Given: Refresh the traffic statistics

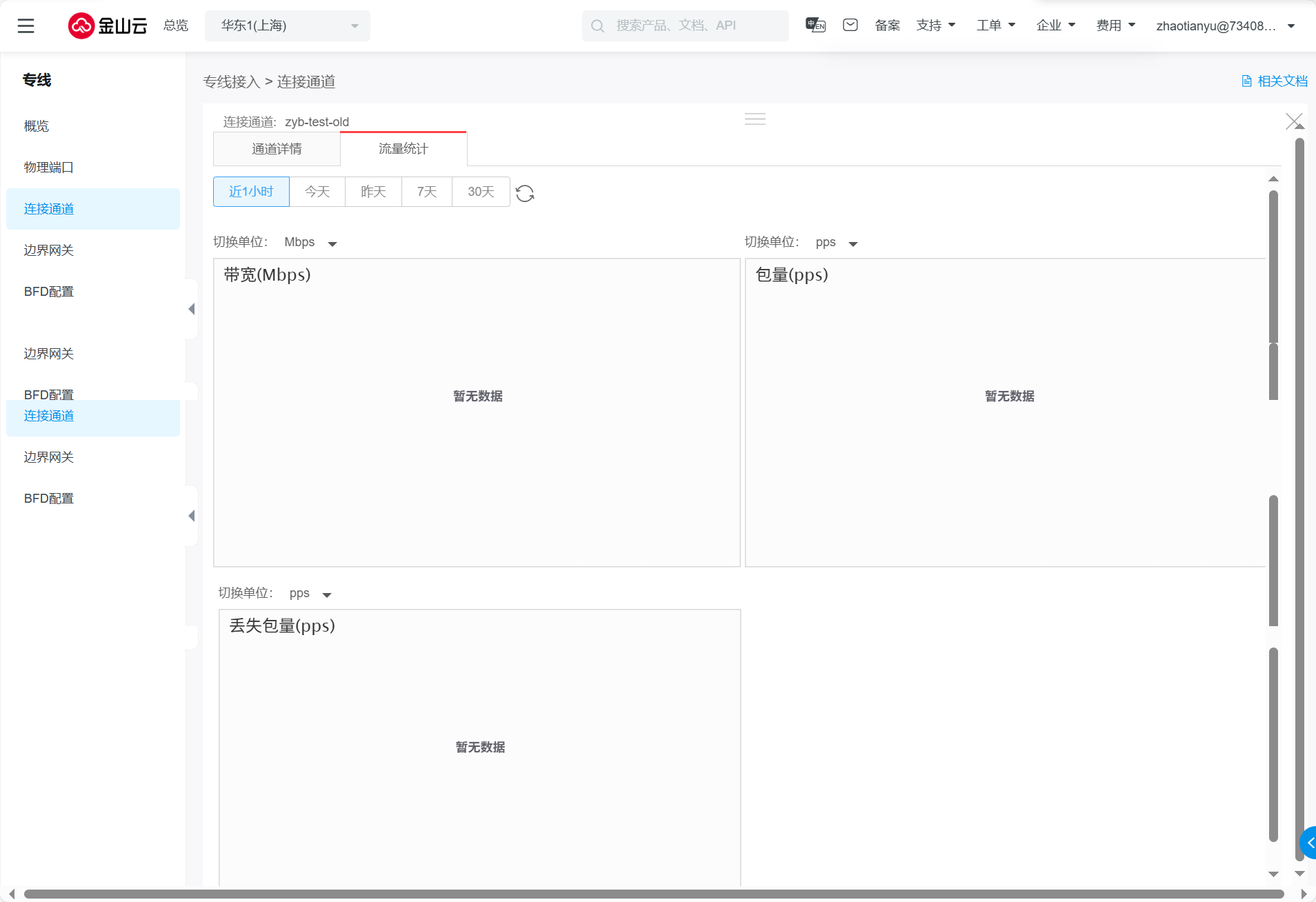Looking at the screenshot, I should [x=525, y=193].
